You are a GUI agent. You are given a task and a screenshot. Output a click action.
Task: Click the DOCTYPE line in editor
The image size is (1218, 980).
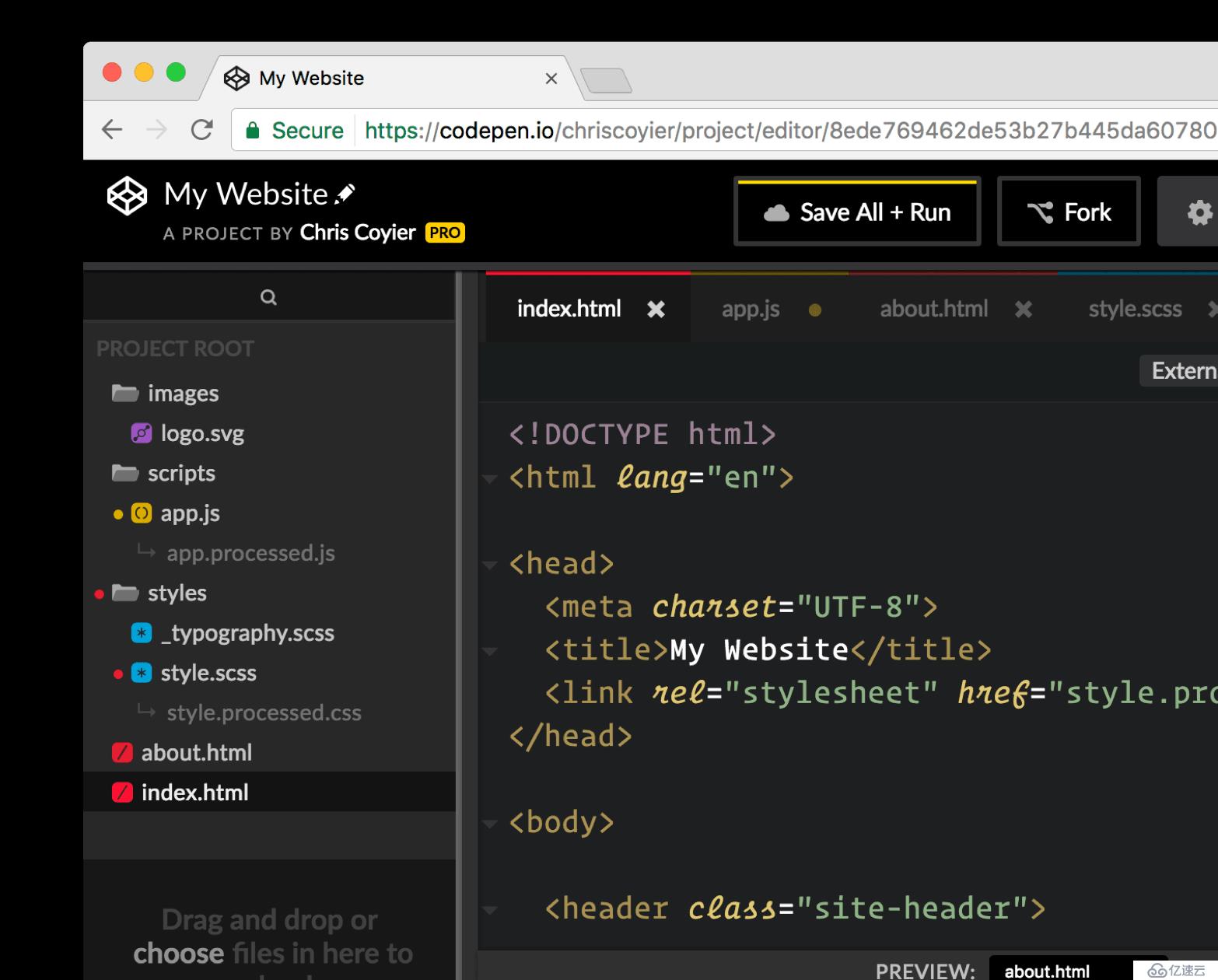pos(642,434)
